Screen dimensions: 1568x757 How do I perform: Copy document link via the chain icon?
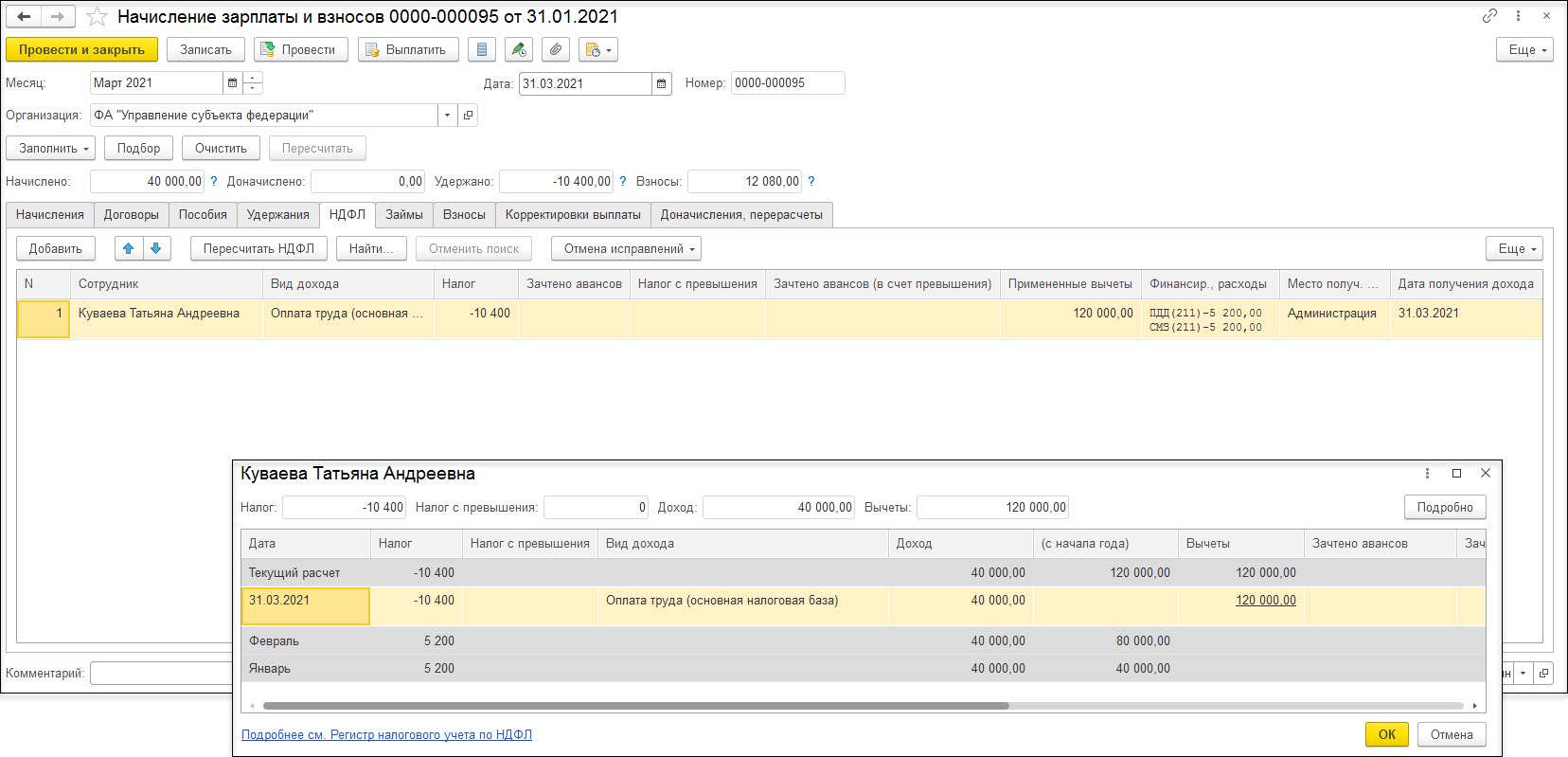(x=1489, y=16)
